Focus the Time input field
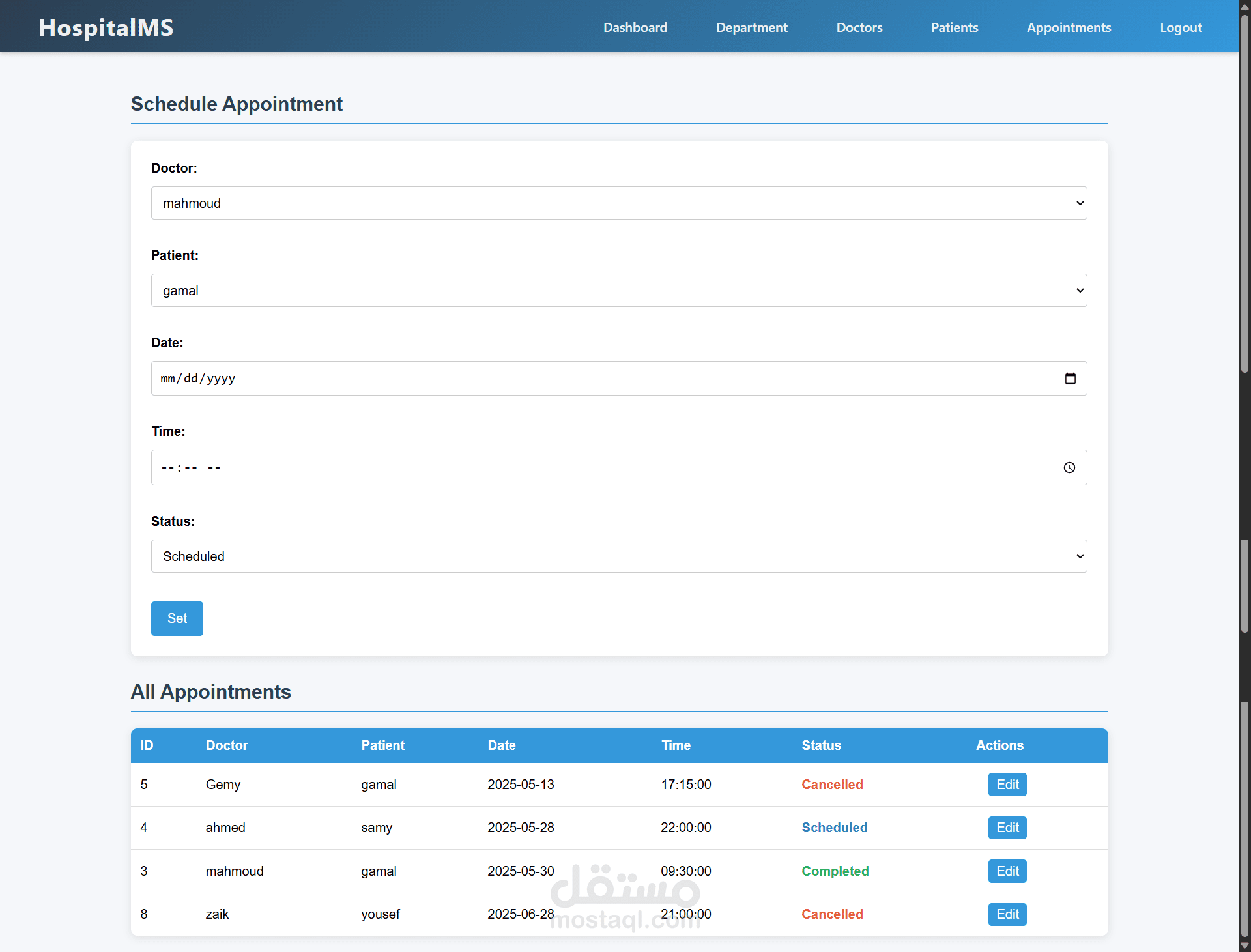The width and height of the screenshot is (1251, 952). tap(619, 468)
